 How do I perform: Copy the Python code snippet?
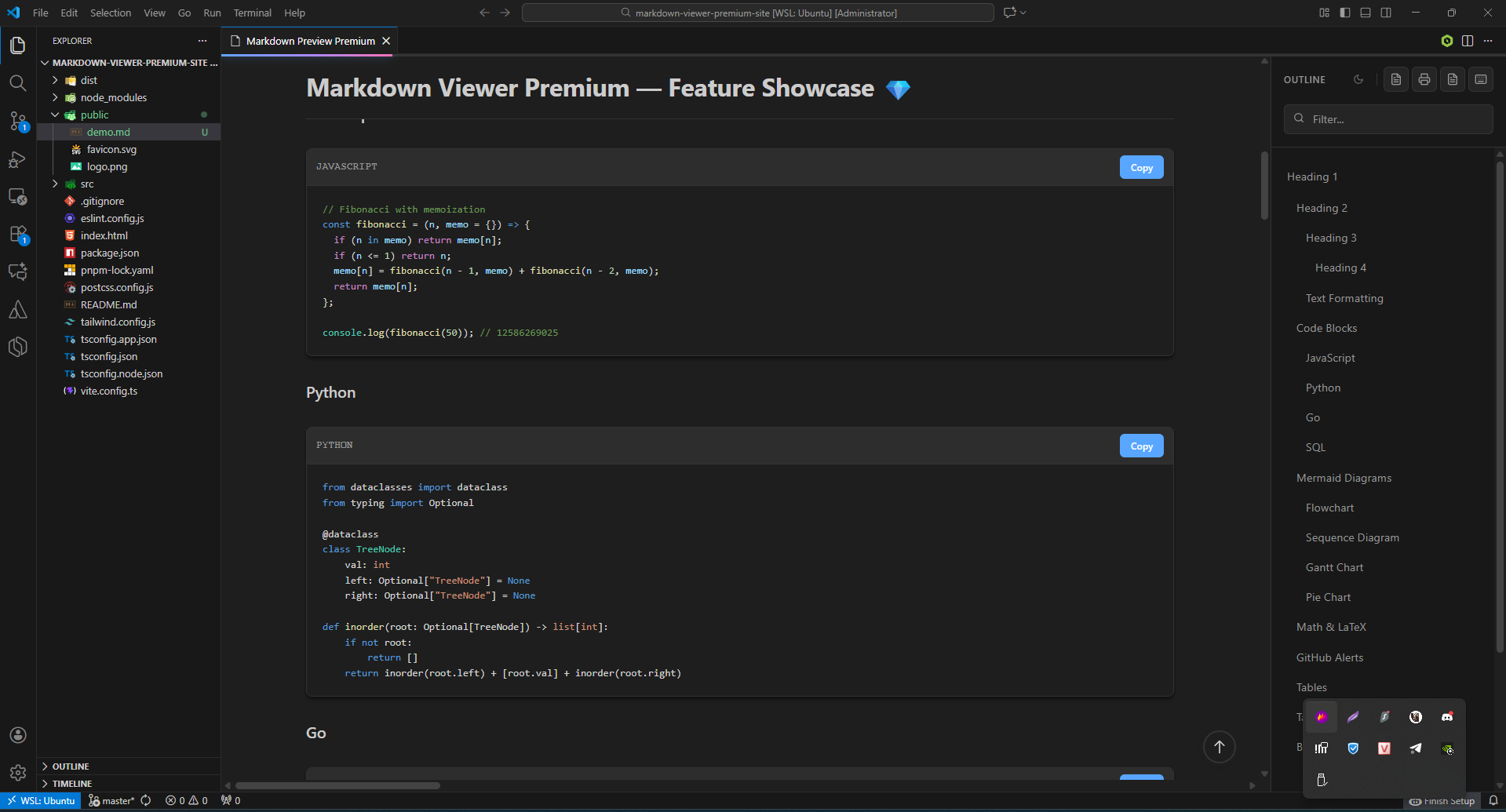[1140, 445]
